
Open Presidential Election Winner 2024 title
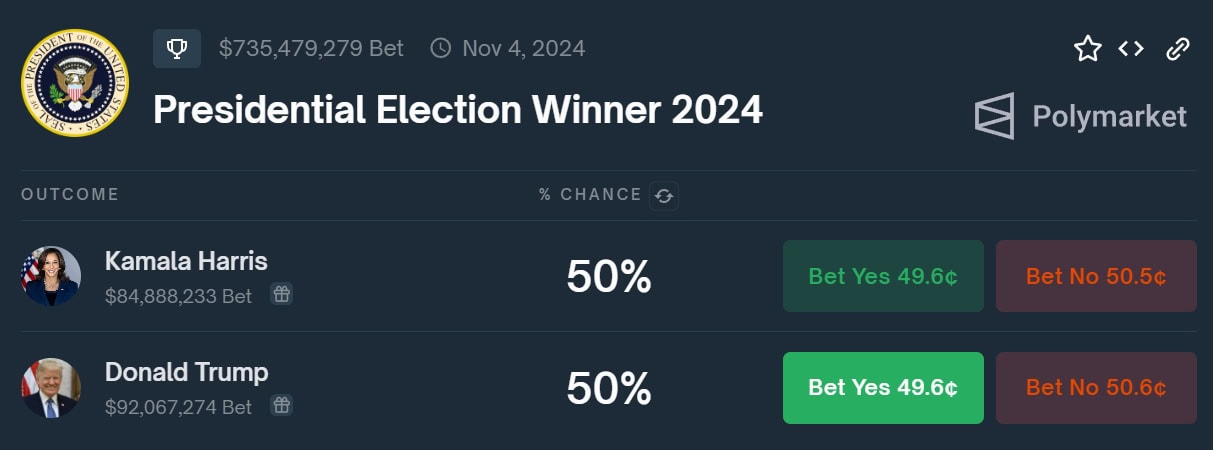458,109
